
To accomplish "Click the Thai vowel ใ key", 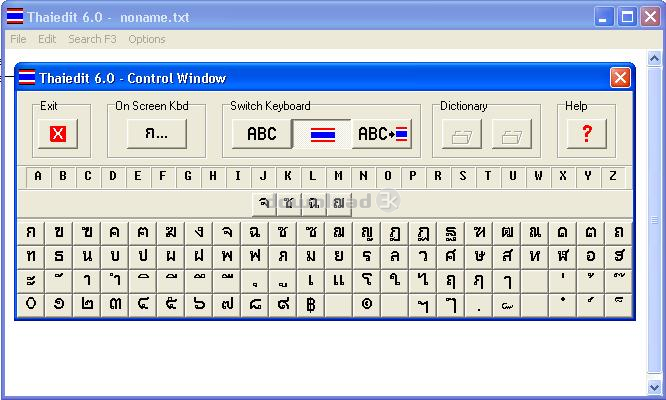I will pos(395,281).
